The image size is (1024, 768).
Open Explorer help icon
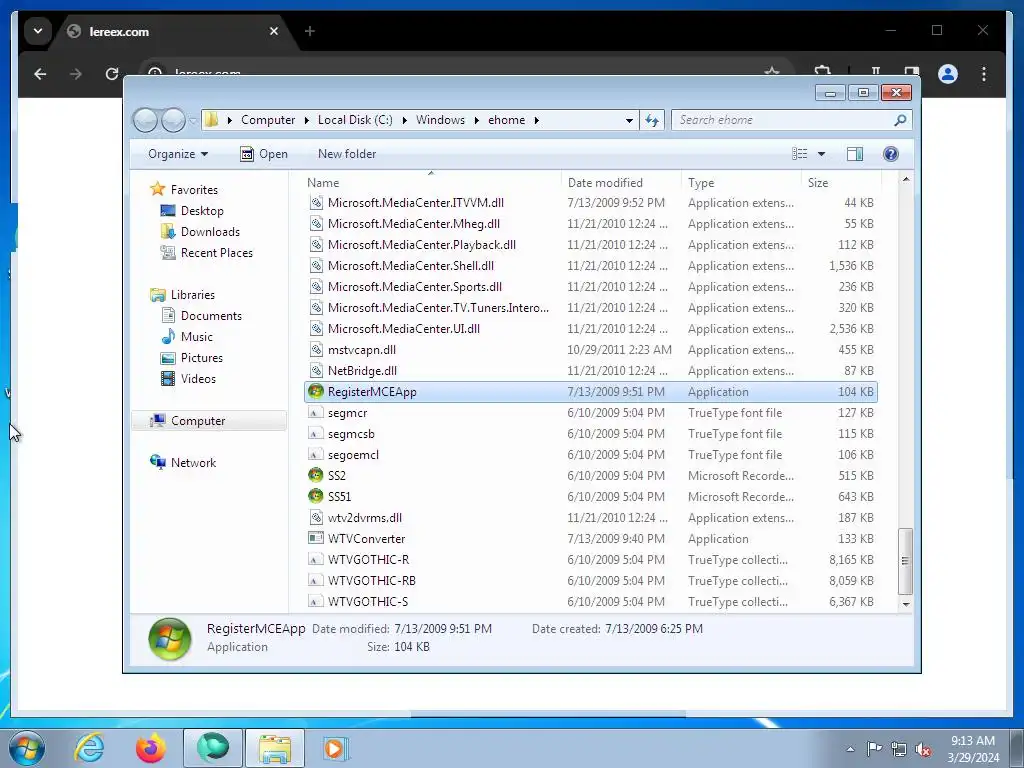(x=891, y=154)
